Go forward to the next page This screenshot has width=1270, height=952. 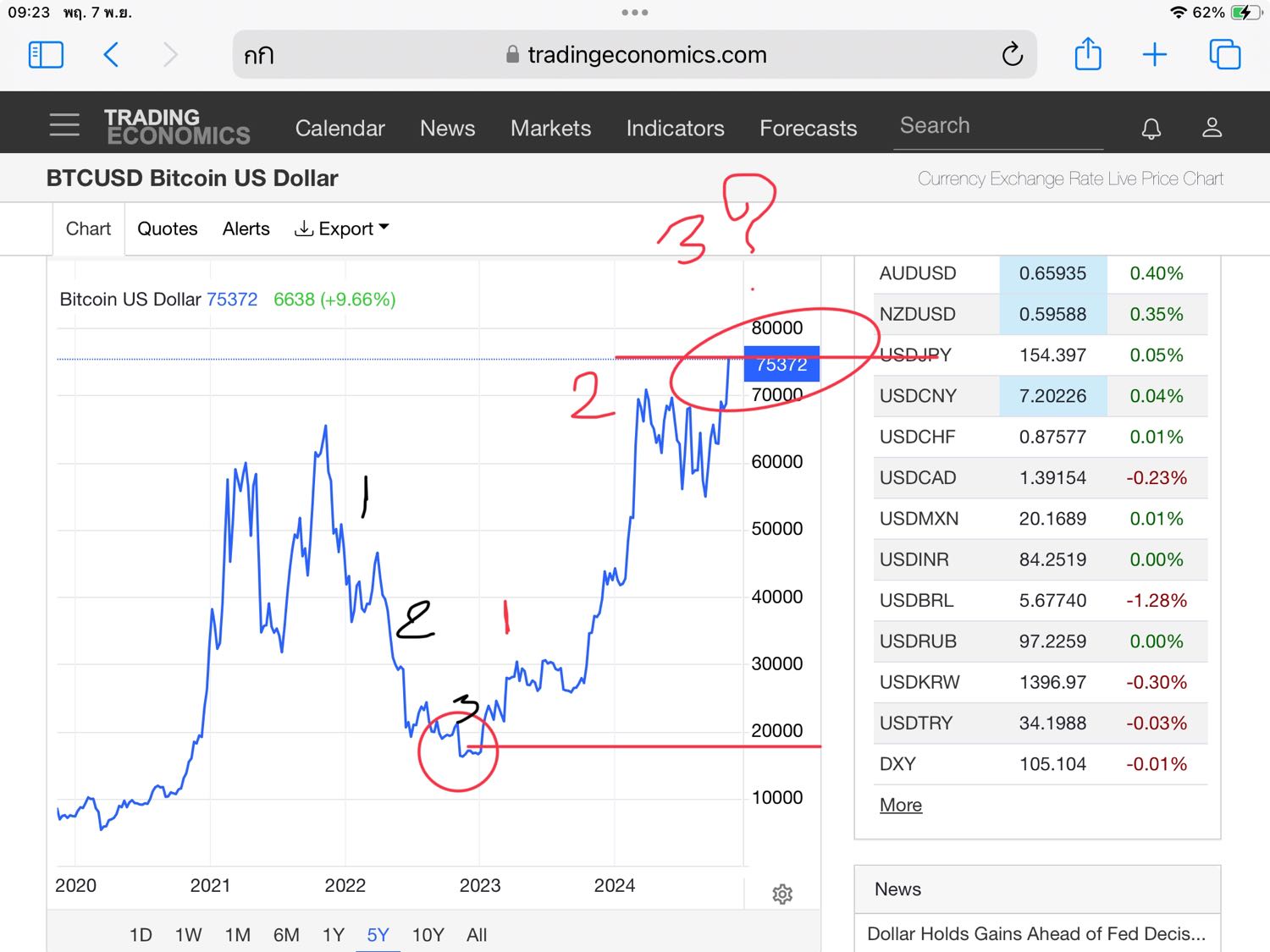tap(170, 55)
